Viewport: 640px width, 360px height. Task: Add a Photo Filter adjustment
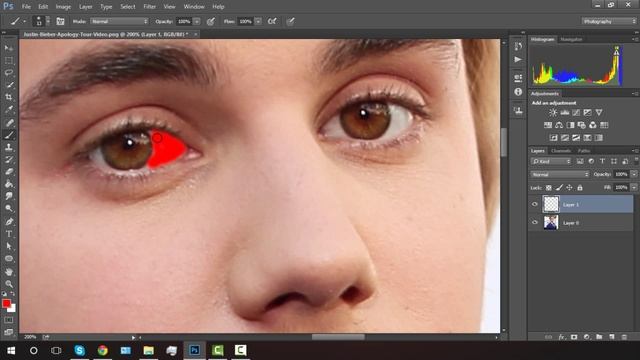582,125
